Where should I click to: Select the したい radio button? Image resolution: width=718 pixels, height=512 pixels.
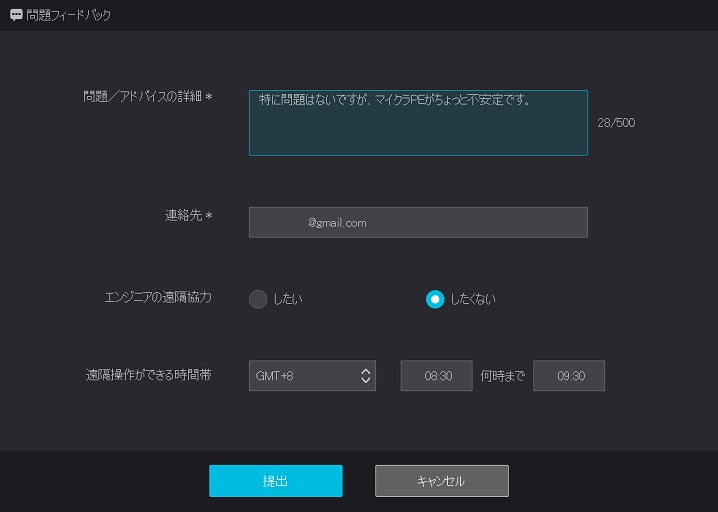(x=258, y=299)
